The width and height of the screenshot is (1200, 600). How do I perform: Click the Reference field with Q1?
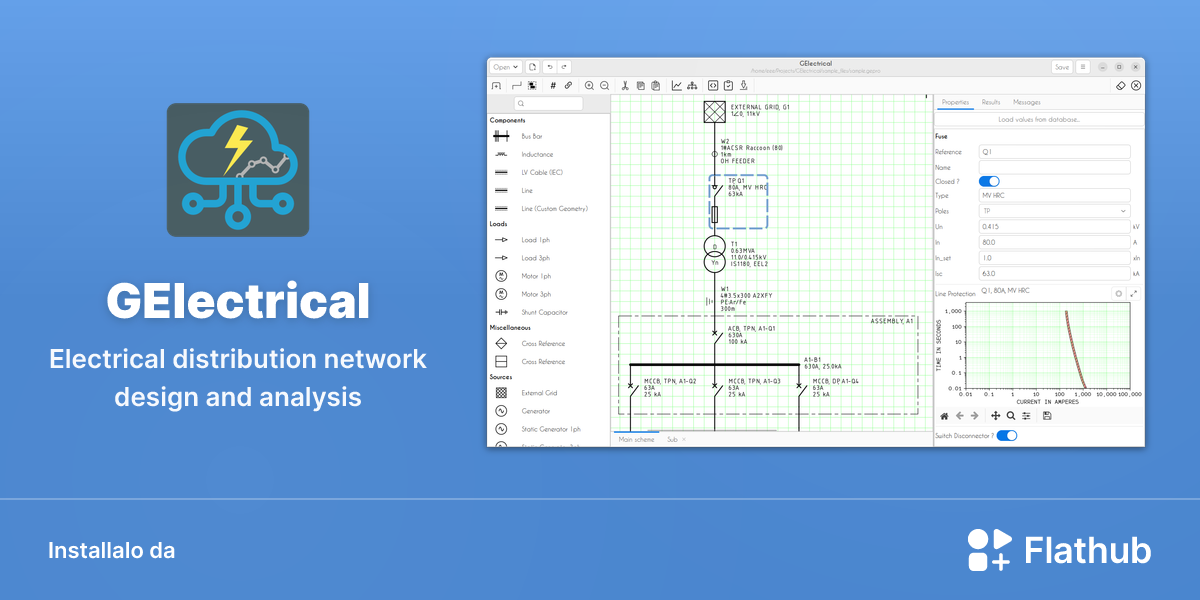click(x=1054, y=152)
